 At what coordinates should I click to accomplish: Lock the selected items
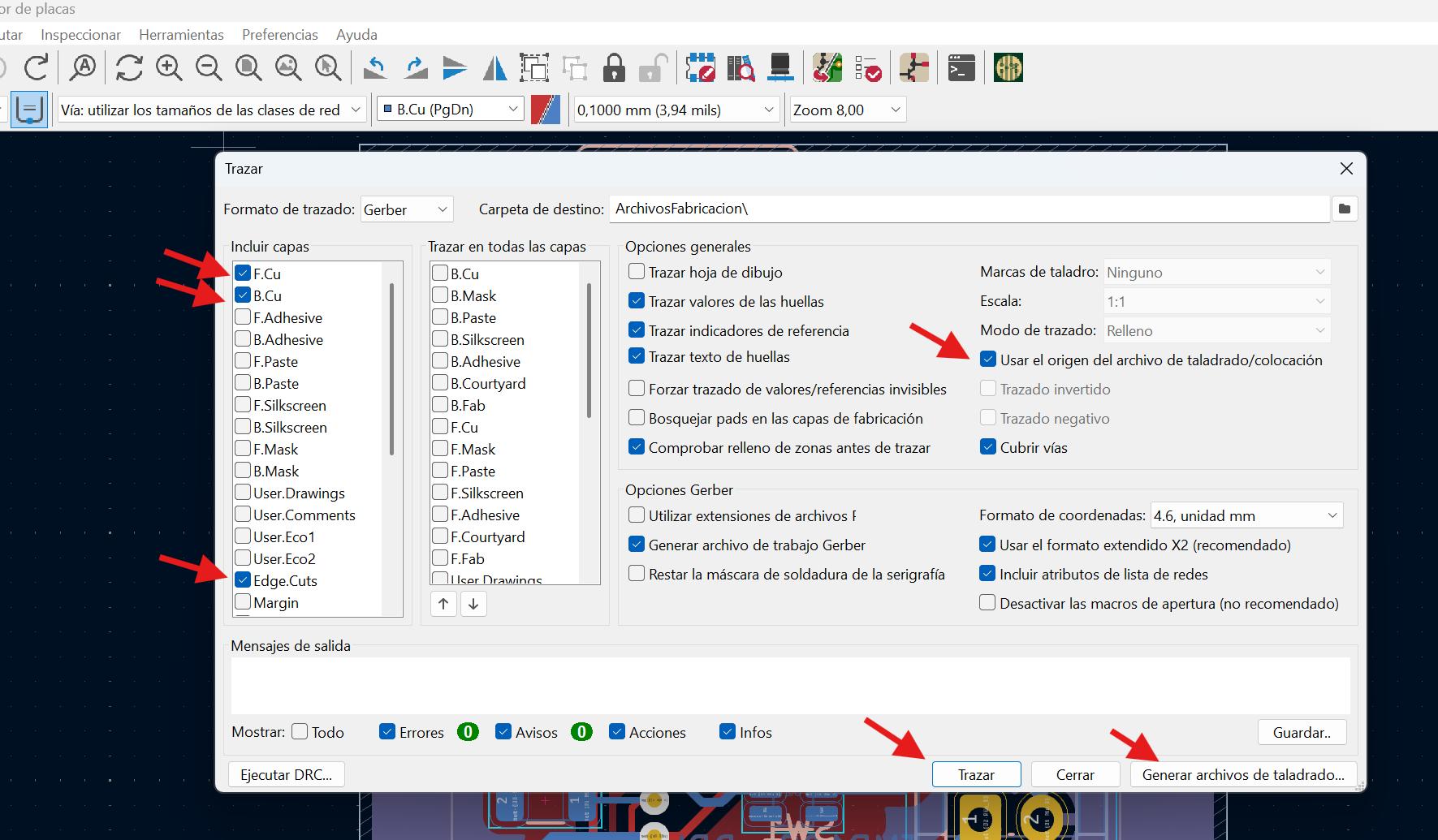click(614, 67)
